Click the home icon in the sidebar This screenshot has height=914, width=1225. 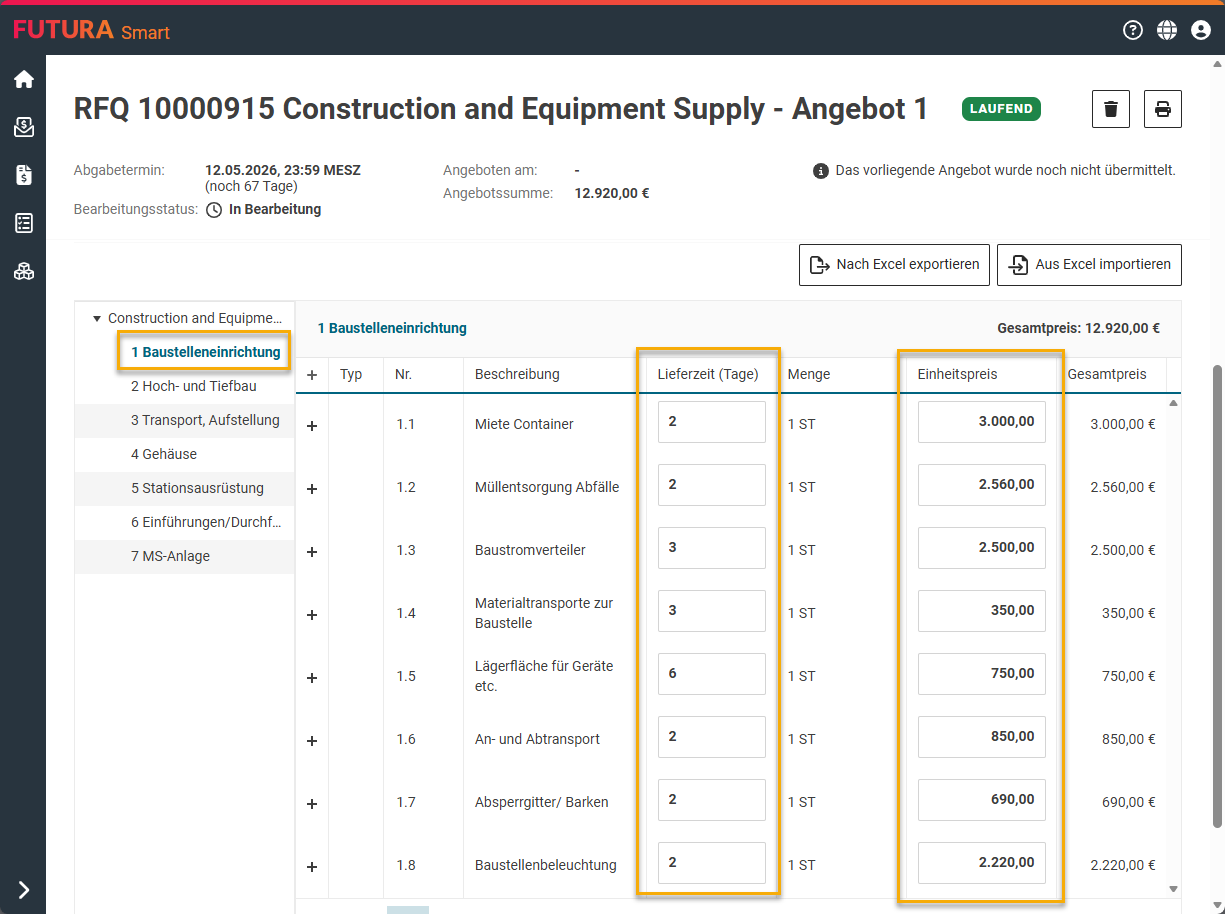coord(23,80)
